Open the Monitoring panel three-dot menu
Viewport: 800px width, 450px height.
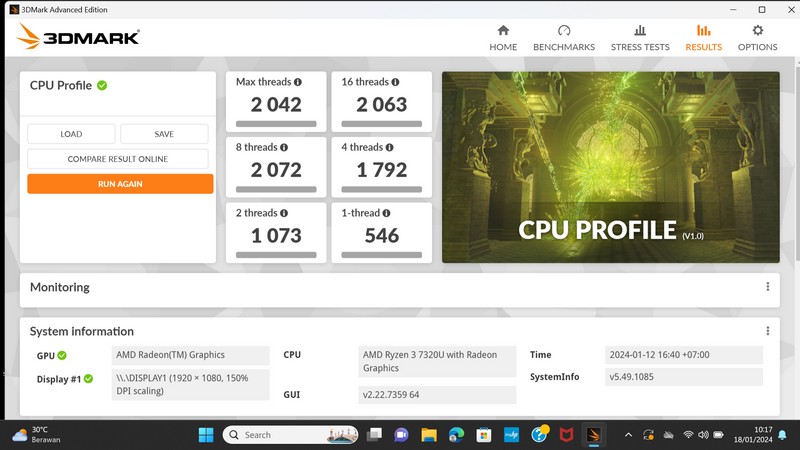(767, 287)
